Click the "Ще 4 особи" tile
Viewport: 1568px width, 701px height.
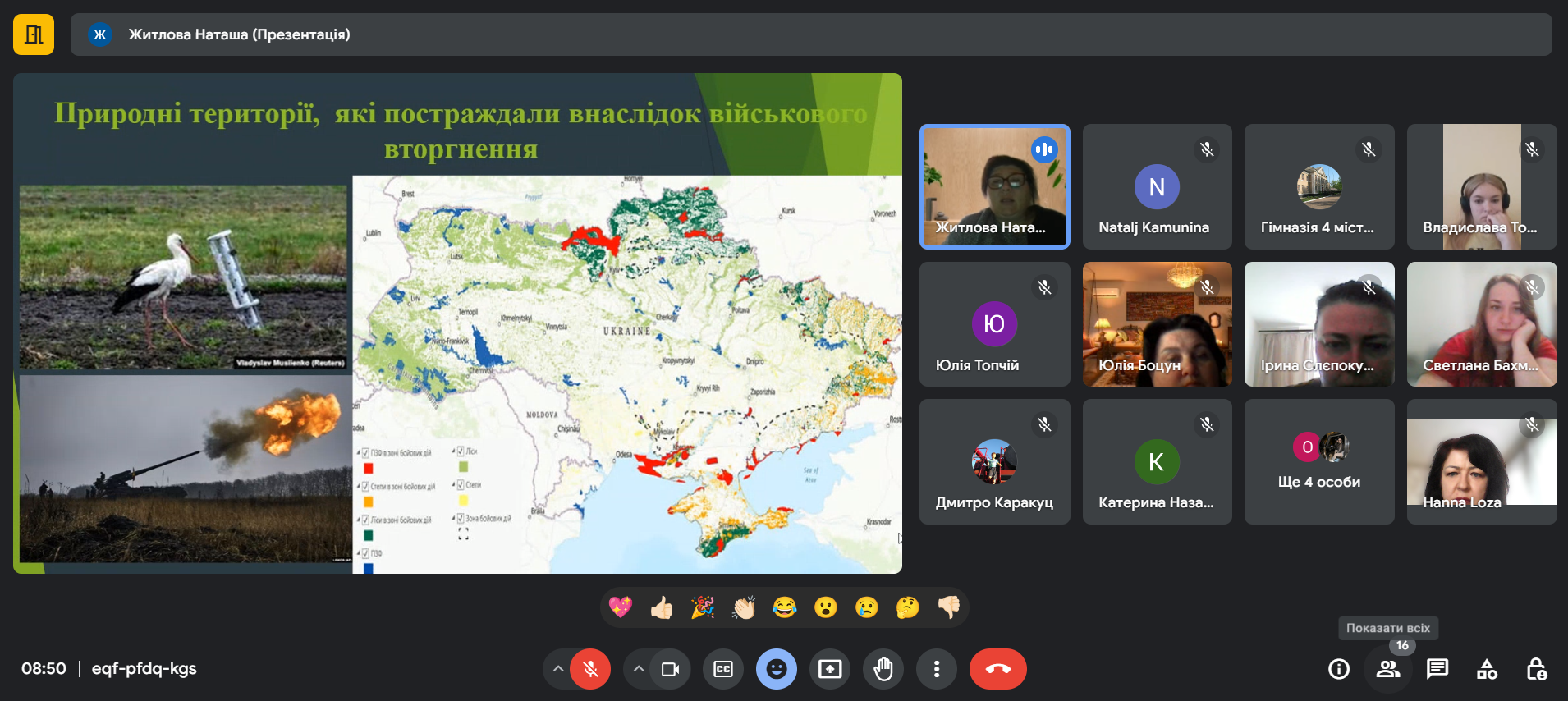[x=1318, y=461]
